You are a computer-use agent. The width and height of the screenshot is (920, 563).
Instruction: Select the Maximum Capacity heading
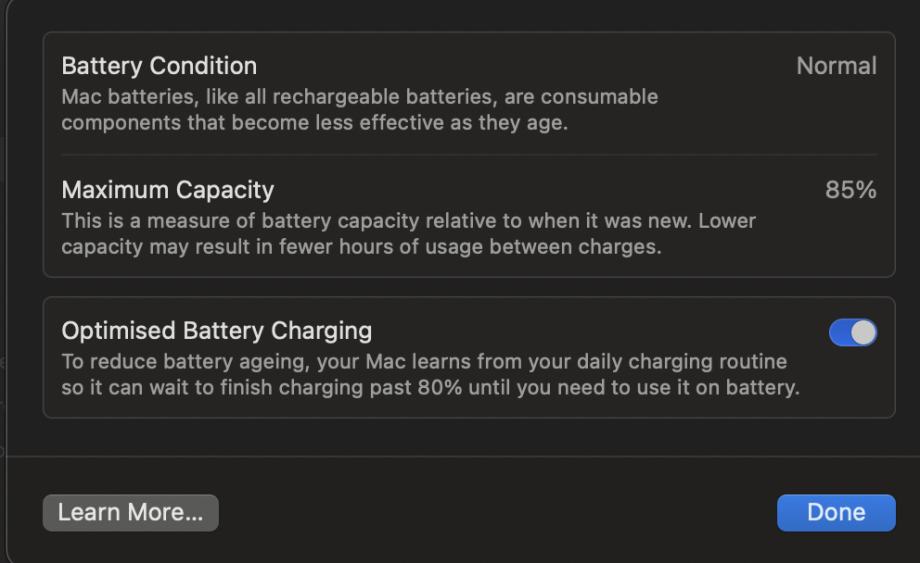[167, 190]
